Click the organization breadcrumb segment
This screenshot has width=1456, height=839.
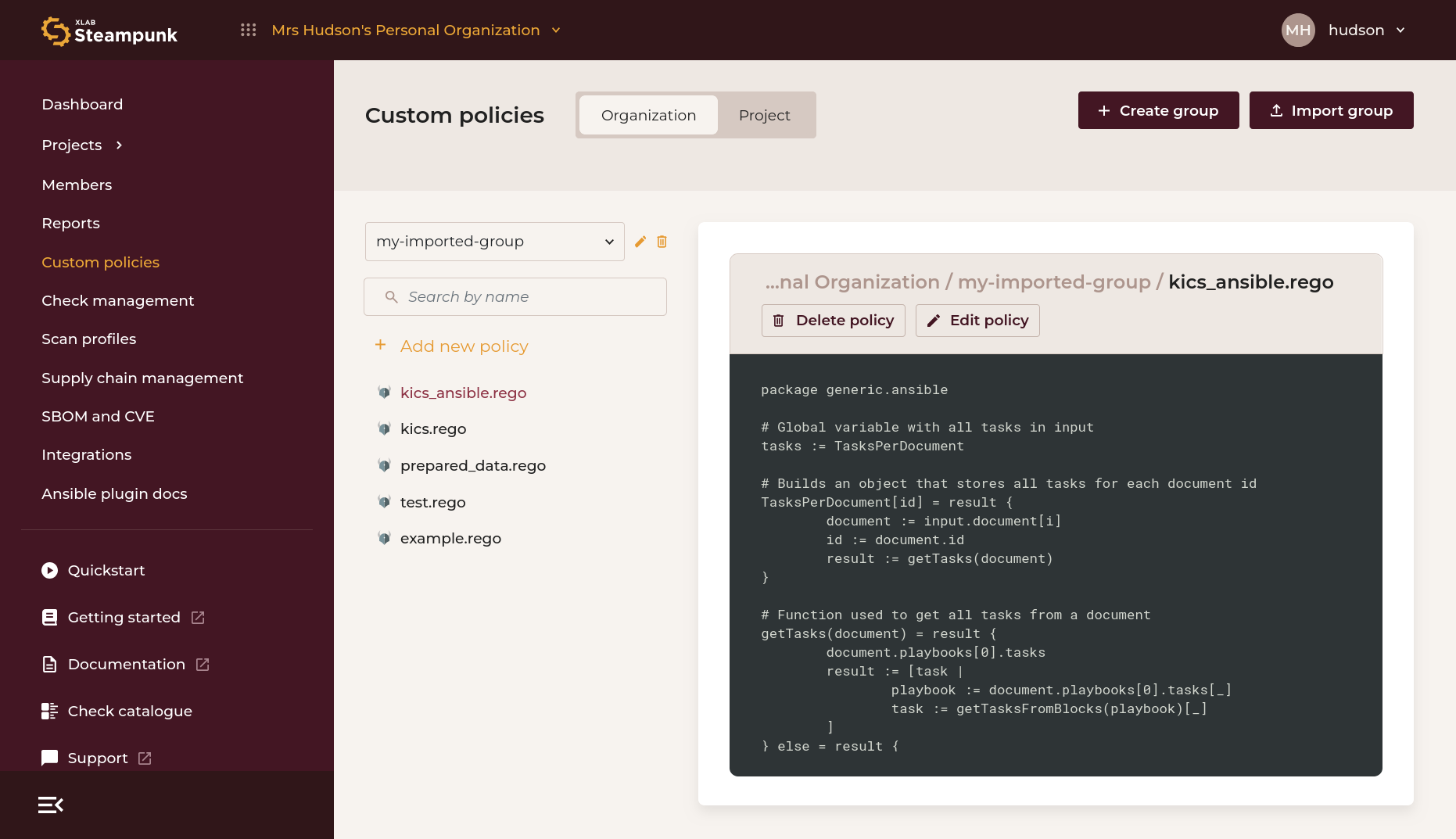(x=852, y=282)
